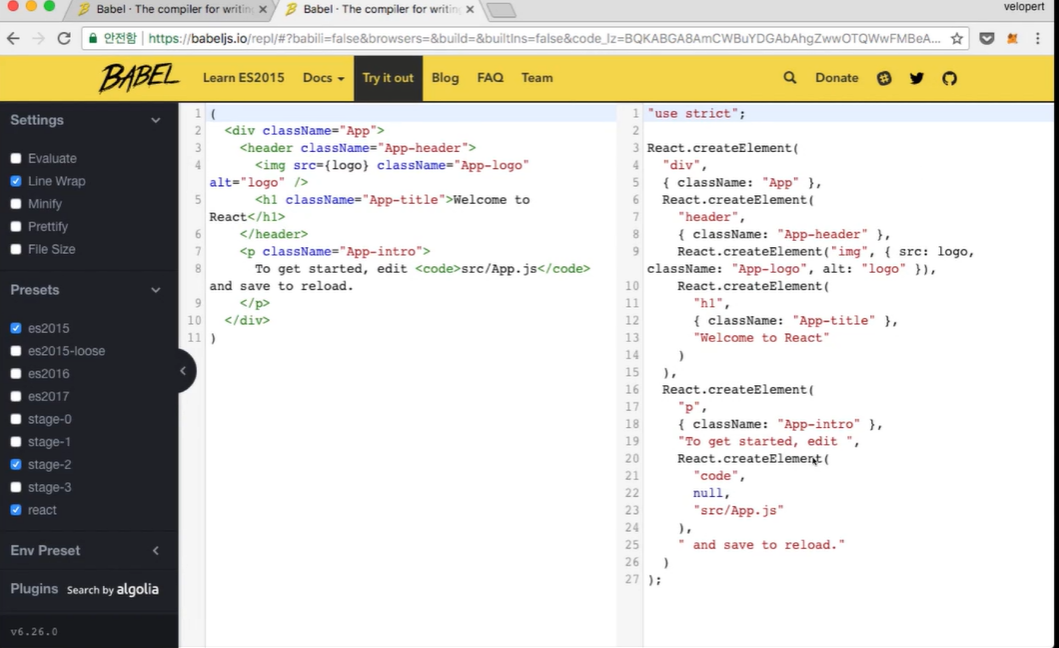Check the stage-1 preset
This screenshot has height=648, width=1059.
pos(16,442)
